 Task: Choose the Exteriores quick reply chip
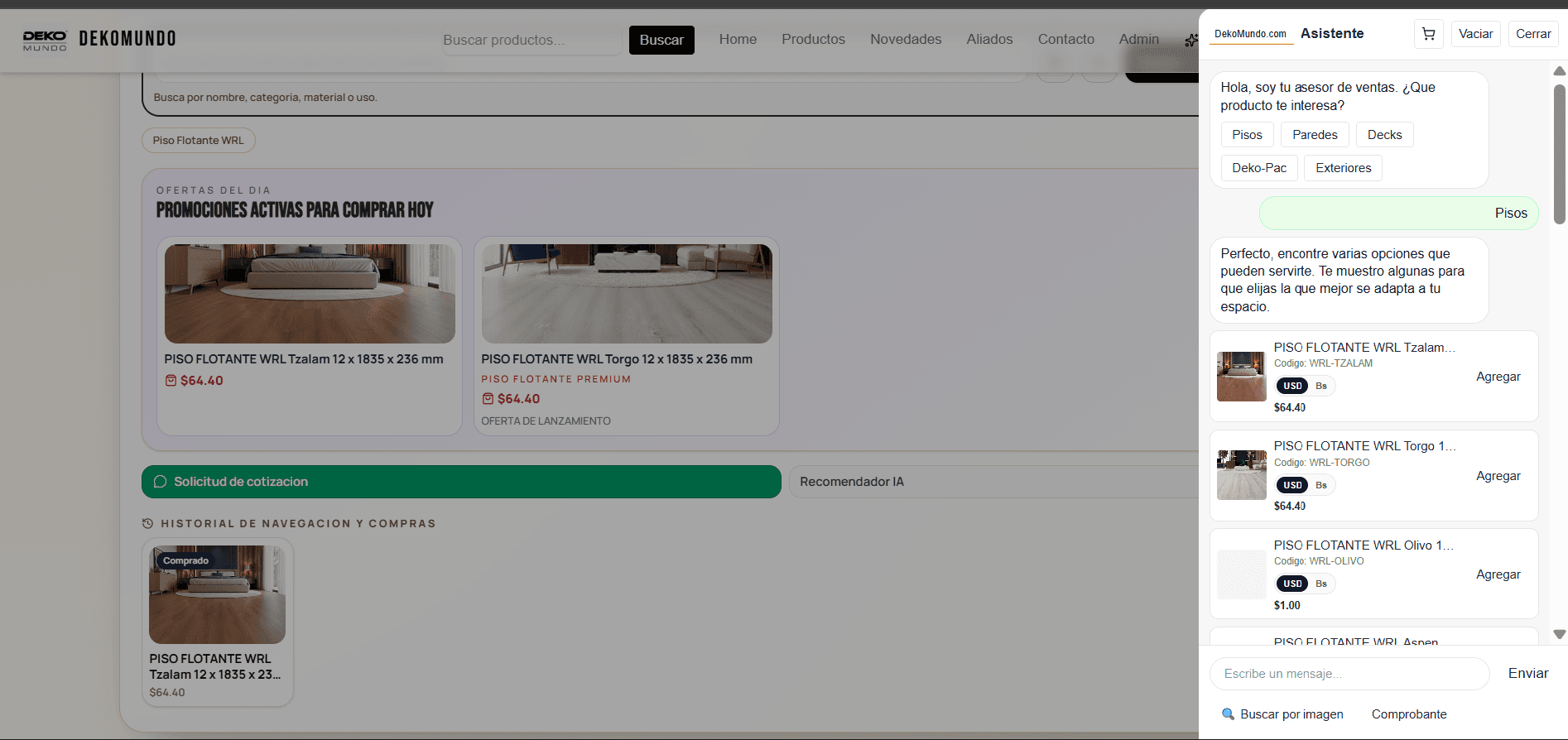pos(1343,168)
